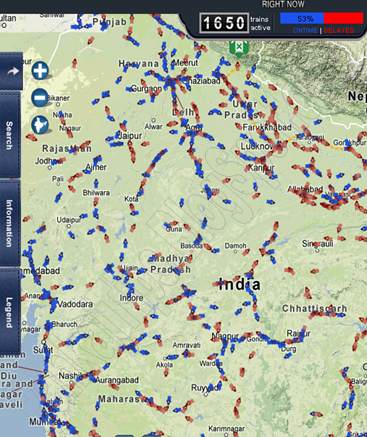Click the Nagpur city label
367x437 pixels.
pos(226,336)
